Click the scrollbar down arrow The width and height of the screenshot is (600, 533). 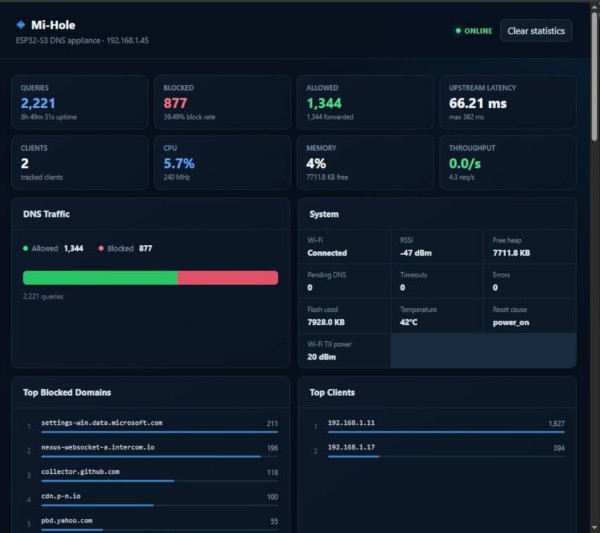[595, 528]
